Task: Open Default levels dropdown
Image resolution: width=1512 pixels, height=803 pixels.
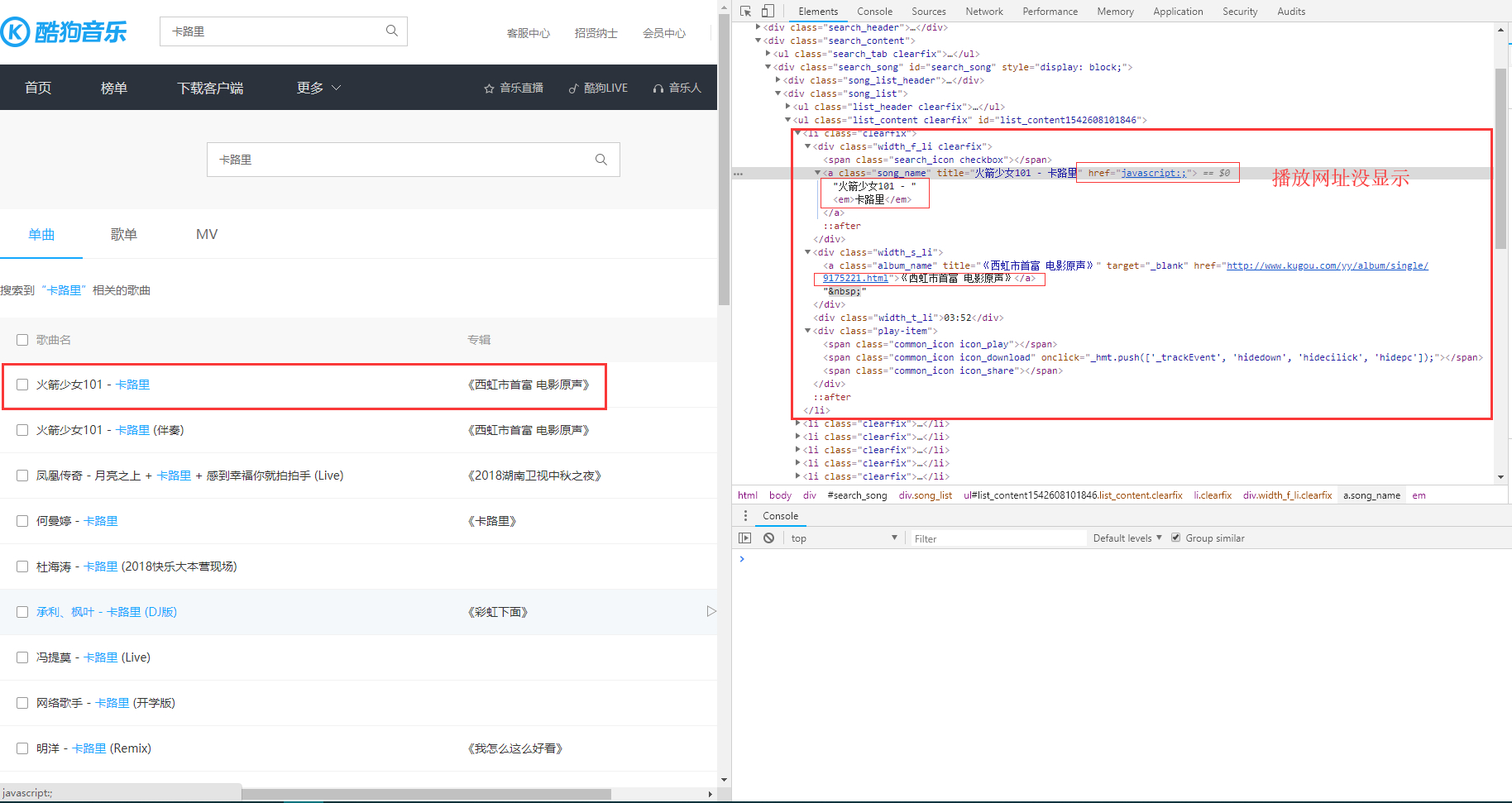Action: coord(1127,538)
